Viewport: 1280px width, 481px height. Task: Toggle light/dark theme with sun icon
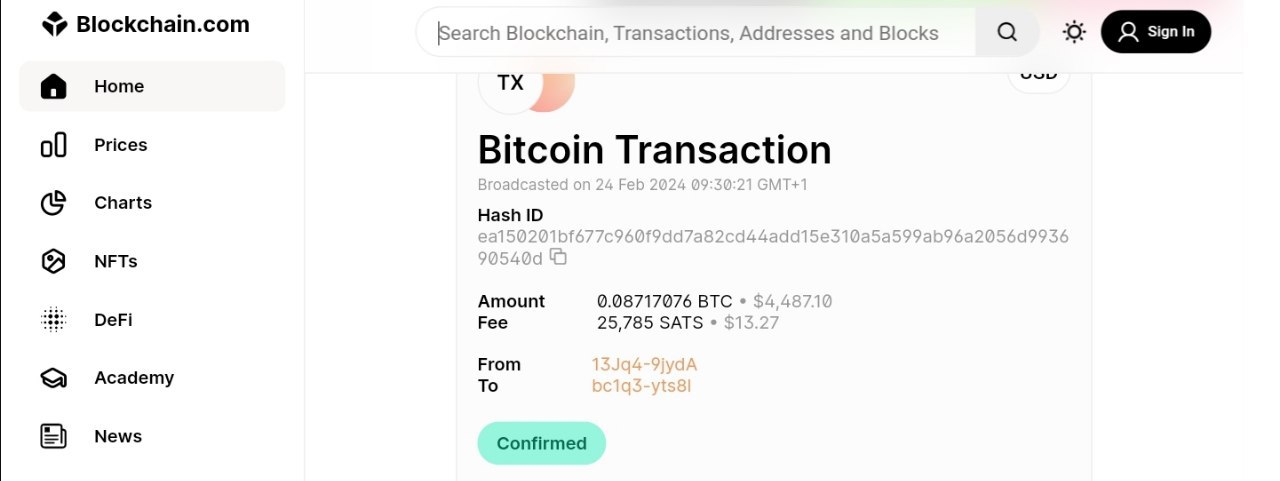click(1074, 32)
